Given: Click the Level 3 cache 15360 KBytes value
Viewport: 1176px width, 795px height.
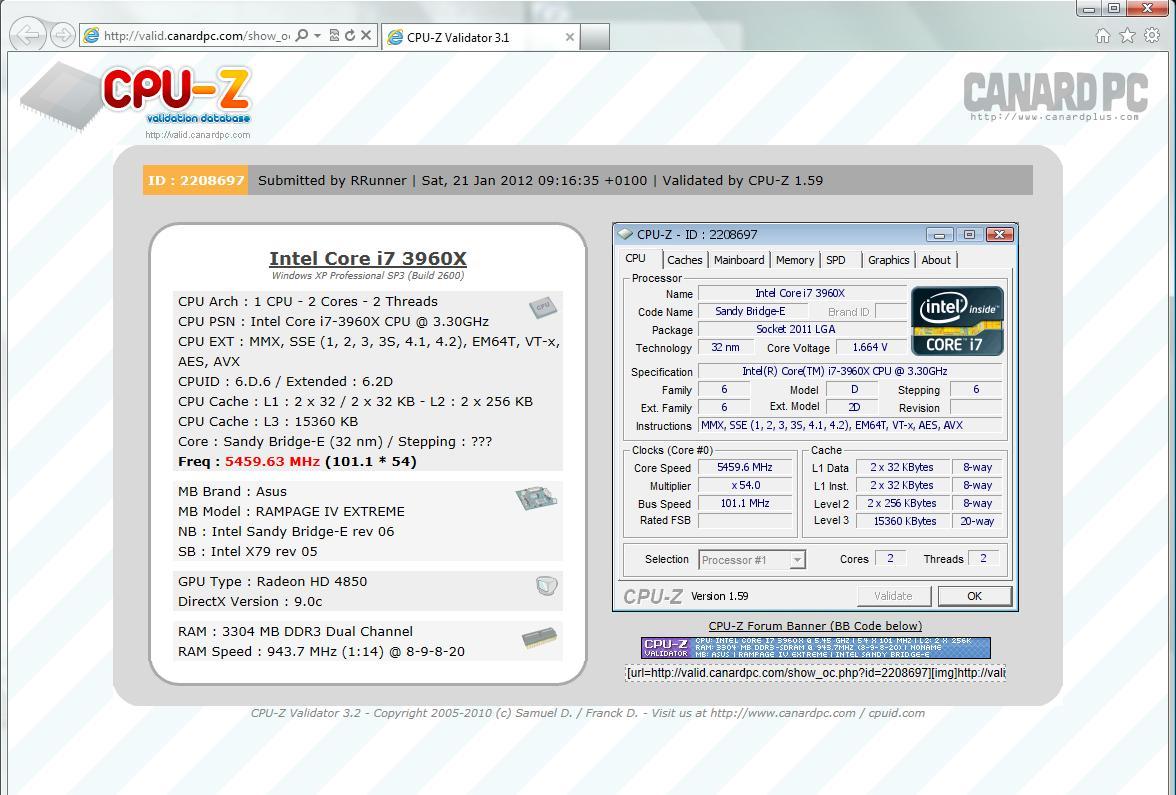Looking at the screenshot, I should 904,520.
